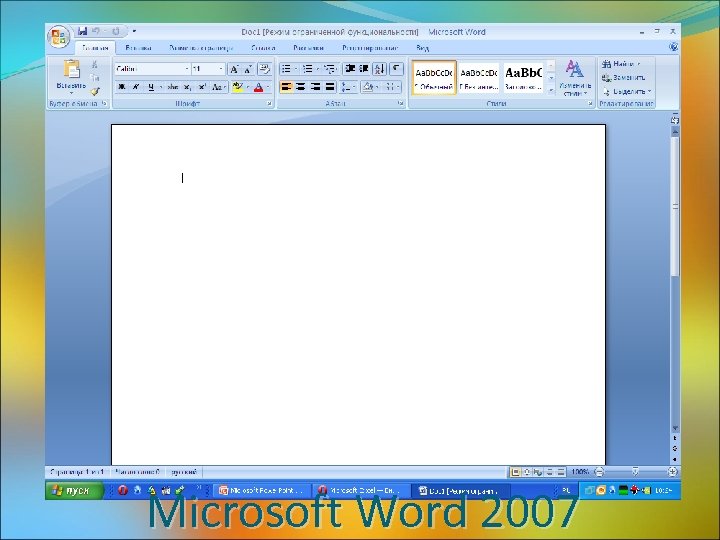The height and width of the screenshot is (540, 720).
Task: Activate the Format Painter brush
Action: coord(95,91)
